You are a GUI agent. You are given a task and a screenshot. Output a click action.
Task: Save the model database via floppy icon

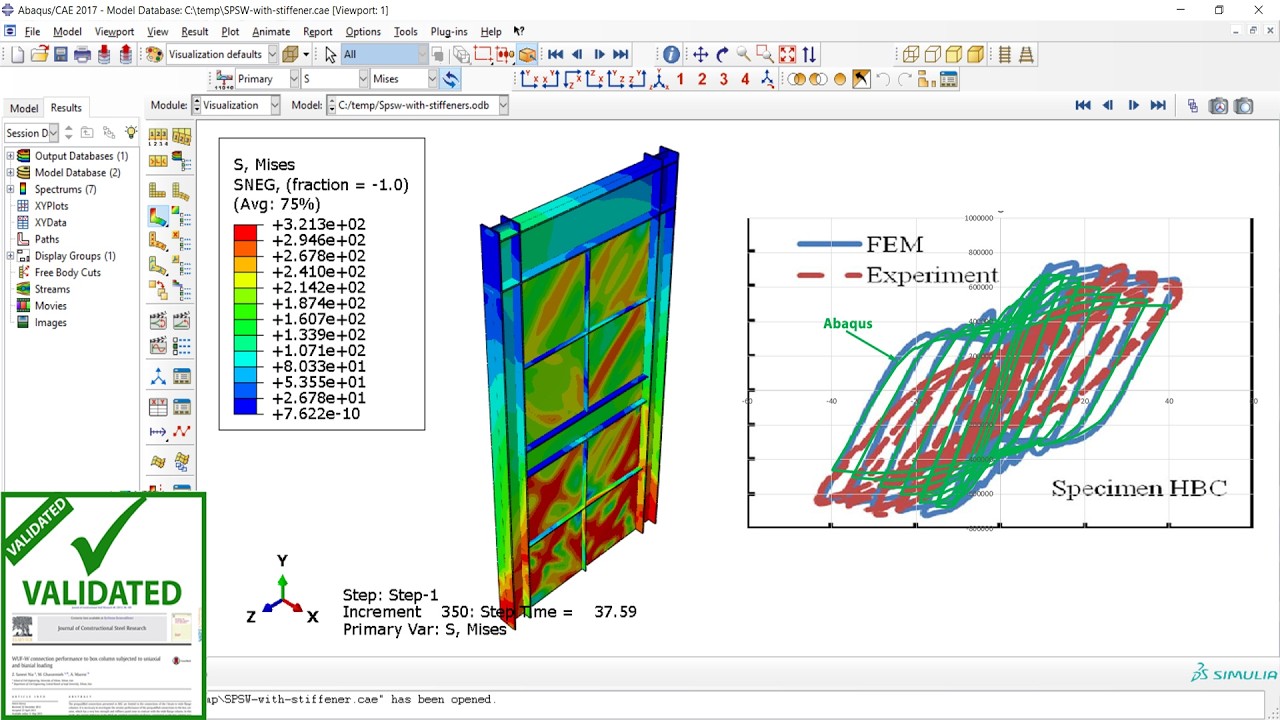pos(61,55)
